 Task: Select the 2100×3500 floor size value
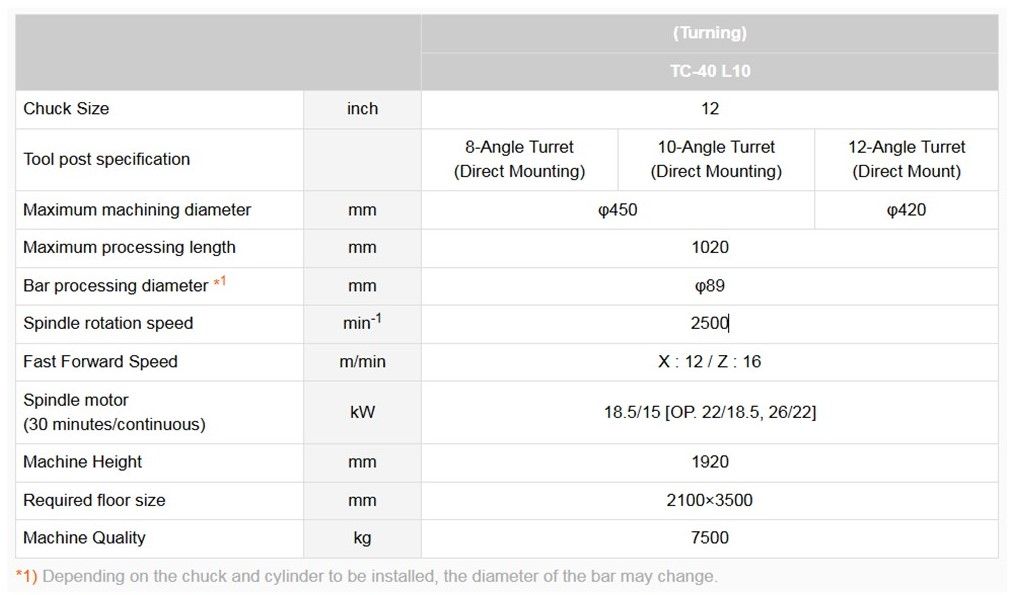click(709, 500)
